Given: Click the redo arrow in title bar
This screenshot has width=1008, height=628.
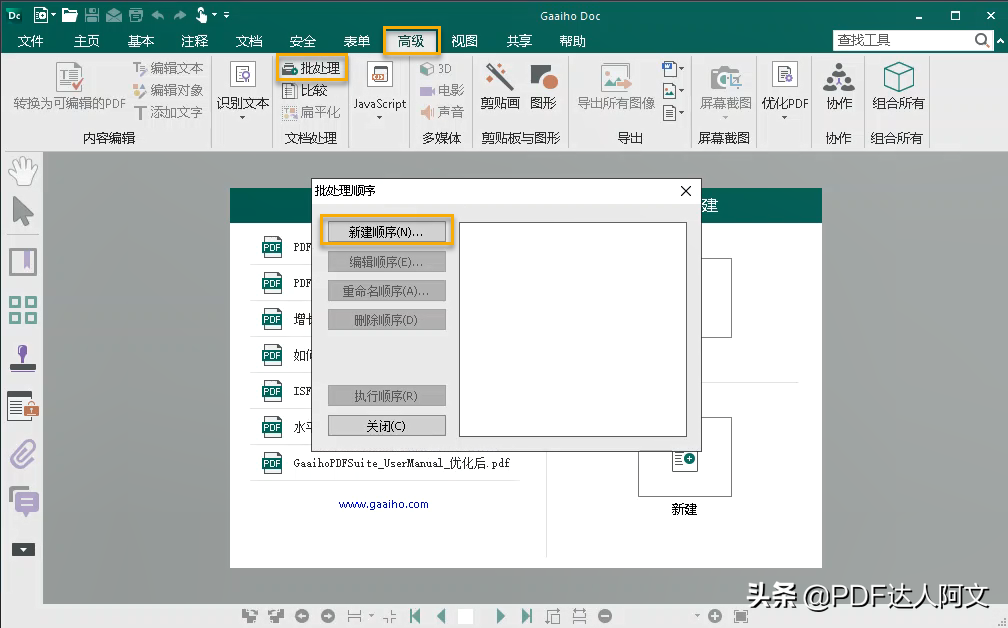Looking at the screenshot, I should point(179,15).
